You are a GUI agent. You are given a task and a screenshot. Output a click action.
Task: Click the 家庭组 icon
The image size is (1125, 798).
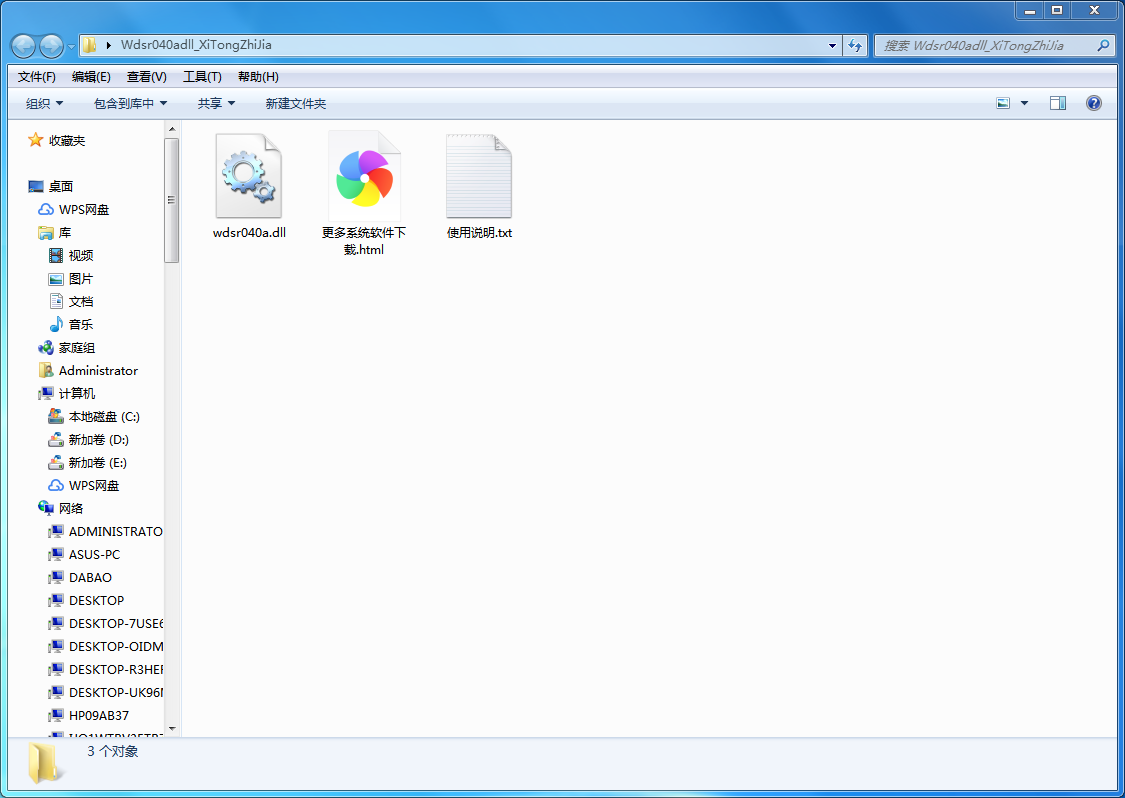[x=46, y=347]
